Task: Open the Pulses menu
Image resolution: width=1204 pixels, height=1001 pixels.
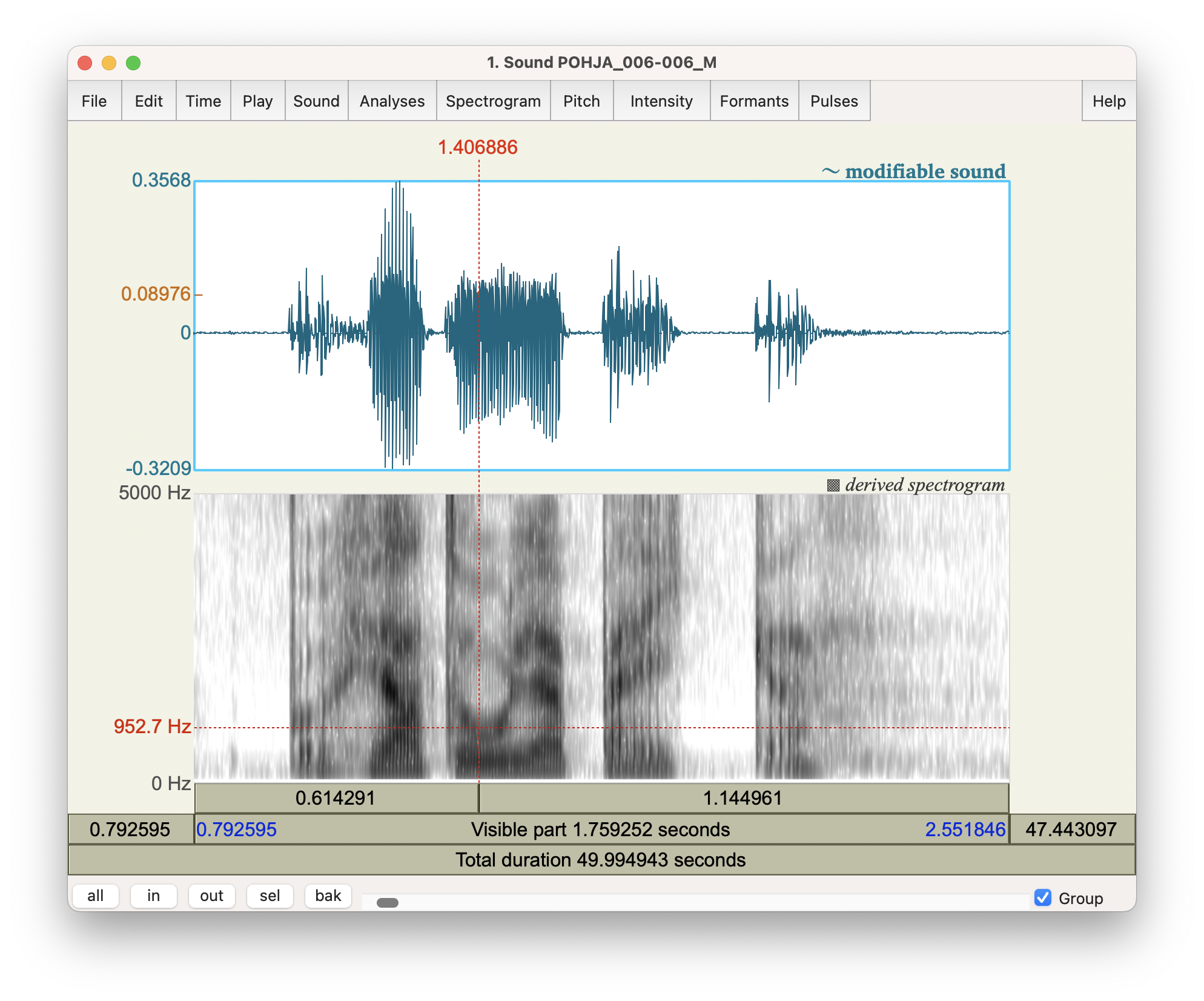Action: pyautogui.click(x=835, y=101)
